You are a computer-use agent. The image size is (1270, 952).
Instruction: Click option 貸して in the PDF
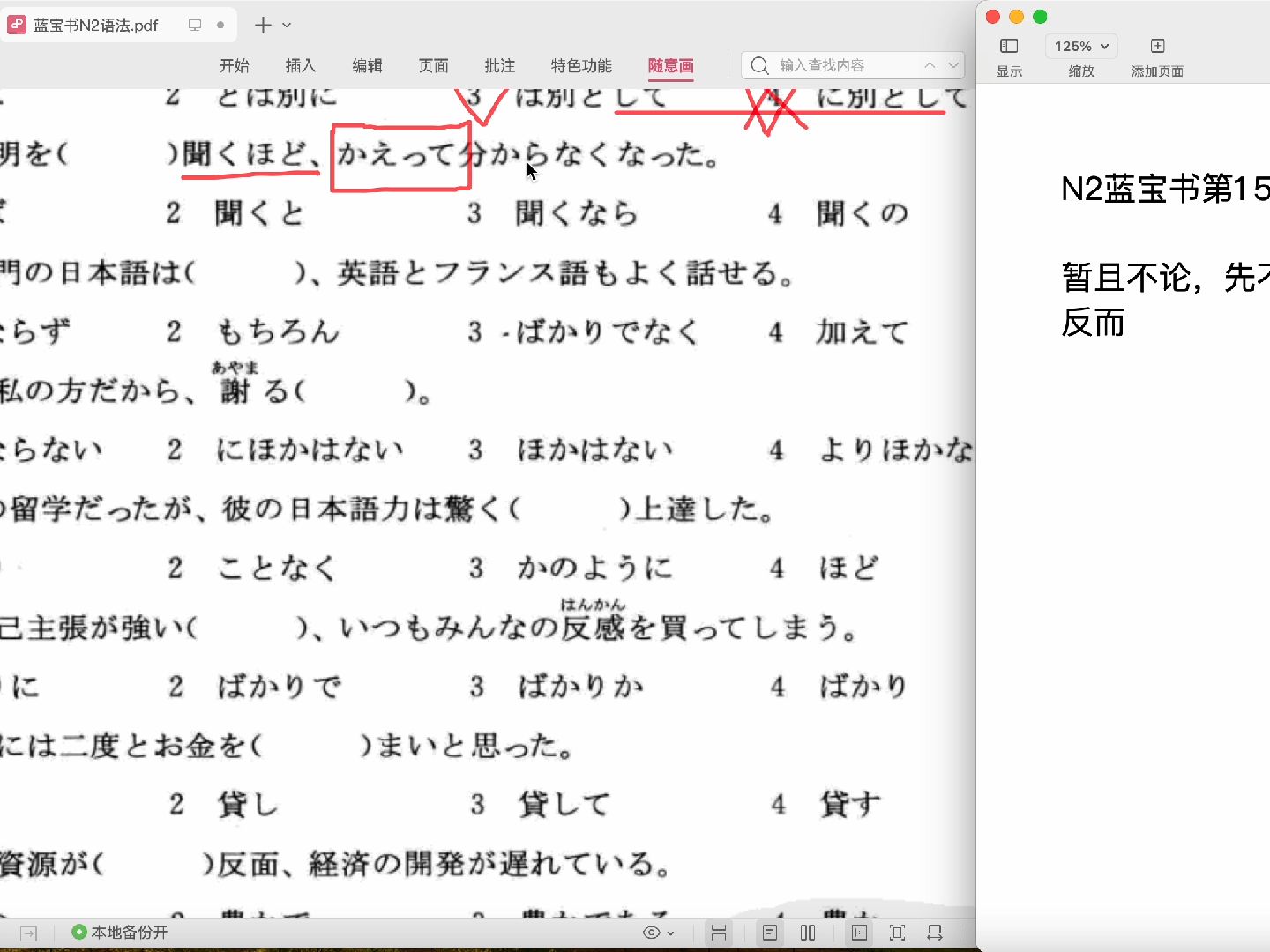[x=564, y=805]
